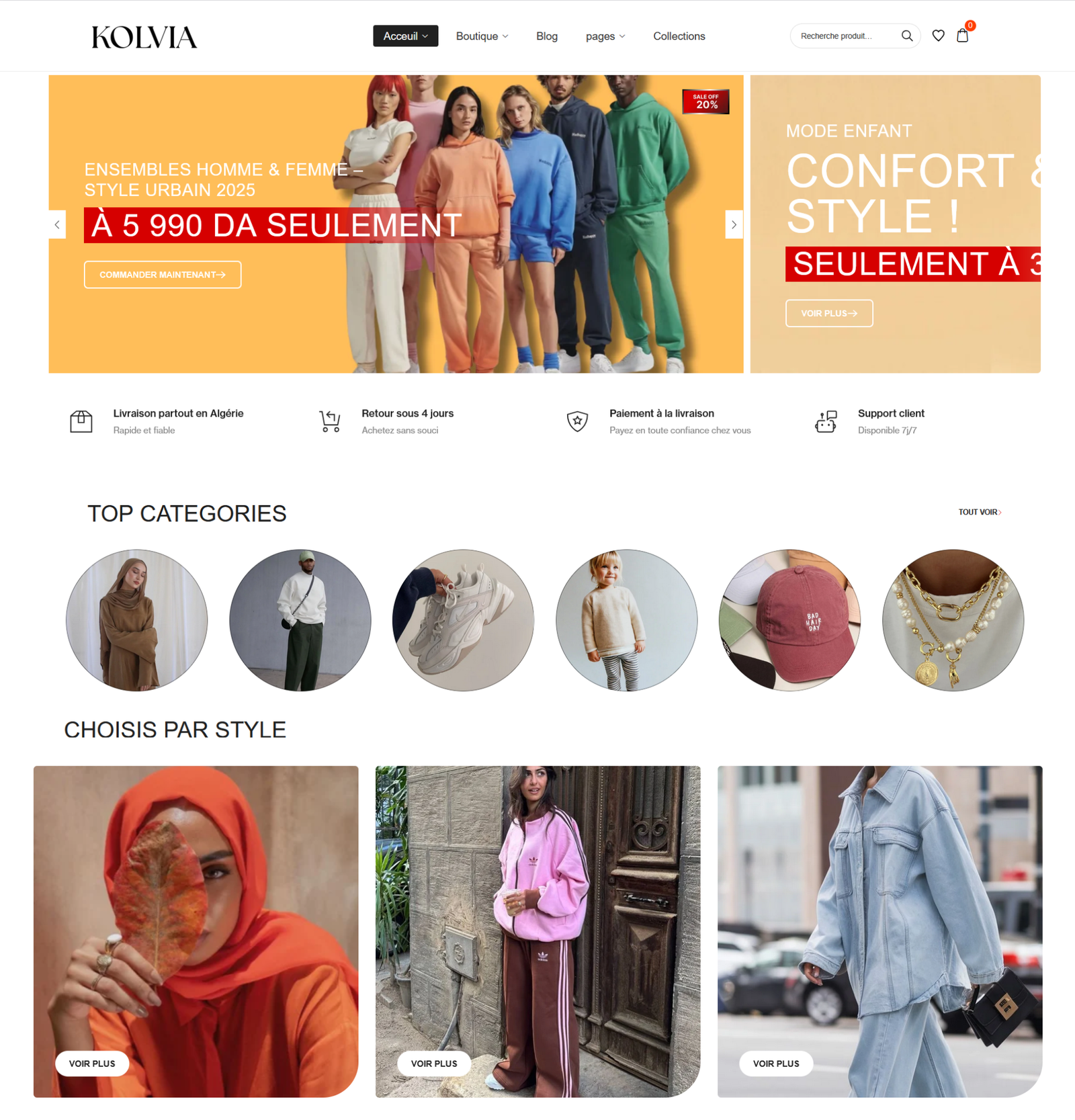Open the Collections menu item

coord(679,36)
